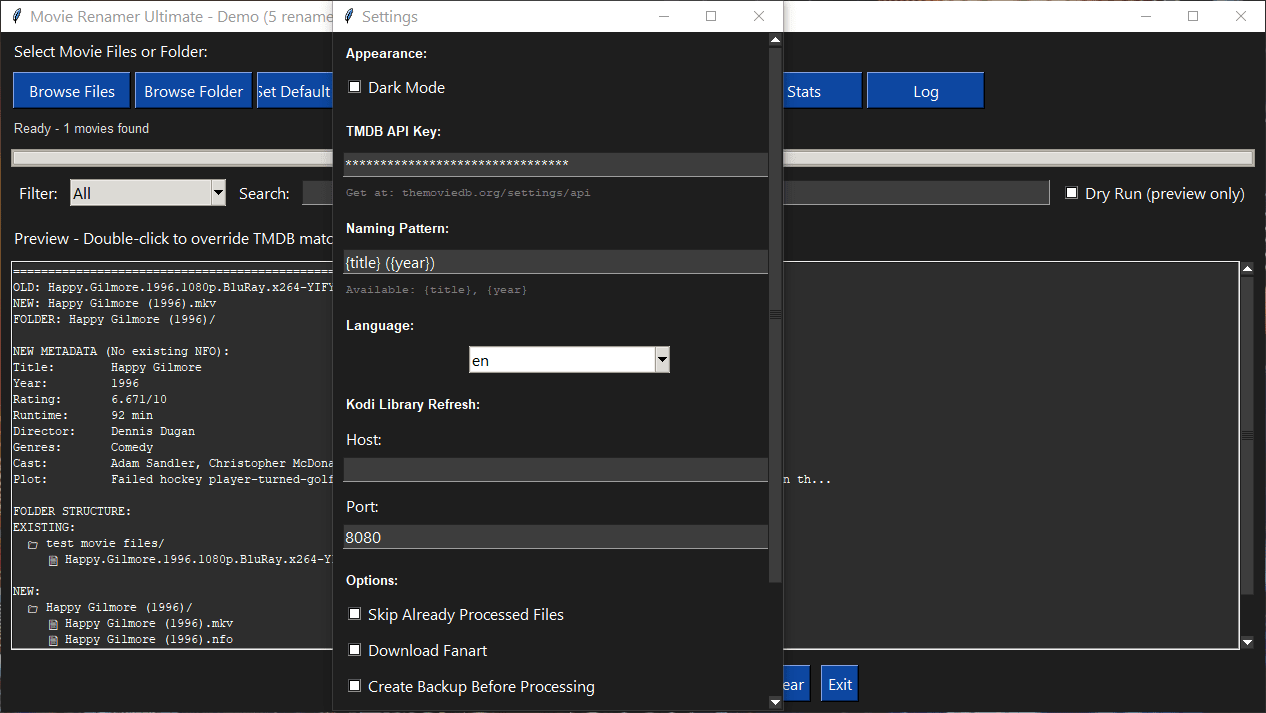Click the file icon beside Happy.Gilmore.1996.1080p release
Screen dimensions: 1266x713
click(x=52, y=559)
